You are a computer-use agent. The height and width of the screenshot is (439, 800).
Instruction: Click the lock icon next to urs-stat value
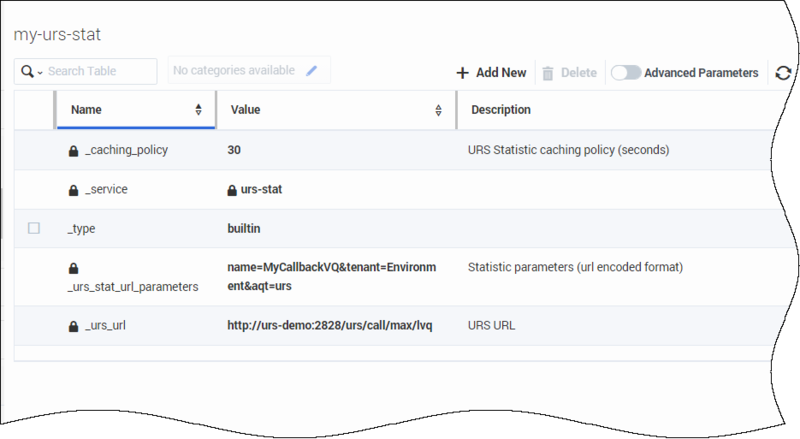point(233,190)
